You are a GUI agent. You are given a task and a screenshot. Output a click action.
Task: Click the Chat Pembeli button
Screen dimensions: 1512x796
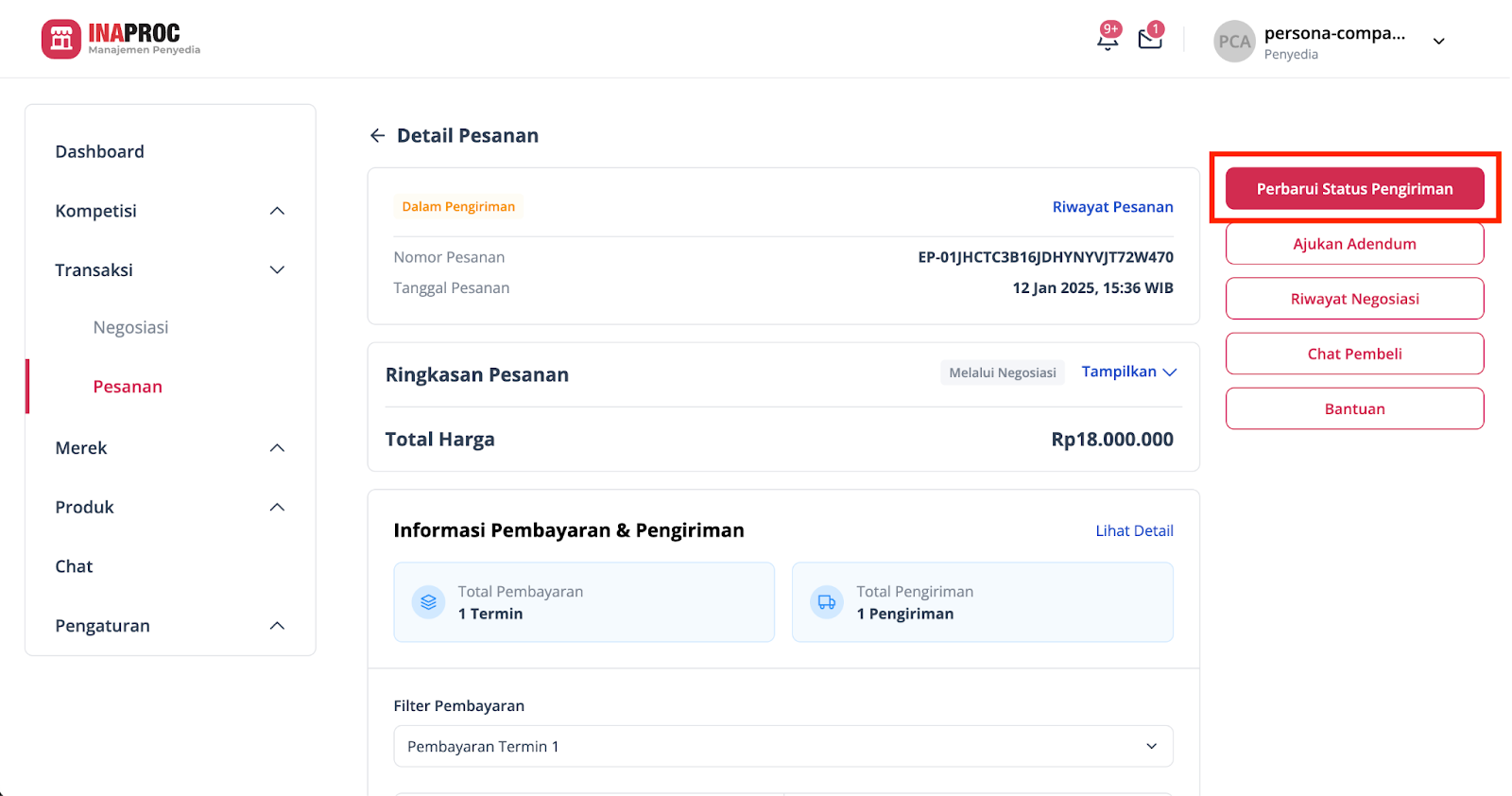coord(1354,354)
